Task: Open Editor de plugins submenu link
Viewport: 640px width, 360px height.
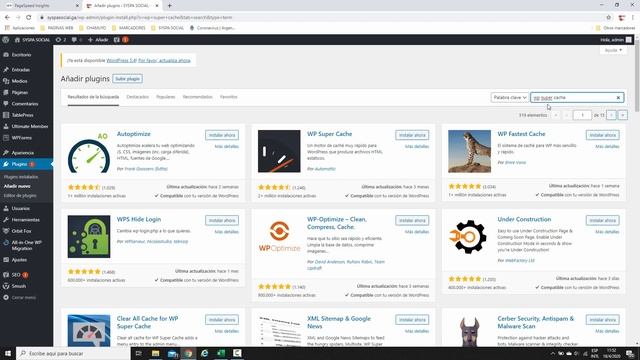Action: [x=20, y=196]
